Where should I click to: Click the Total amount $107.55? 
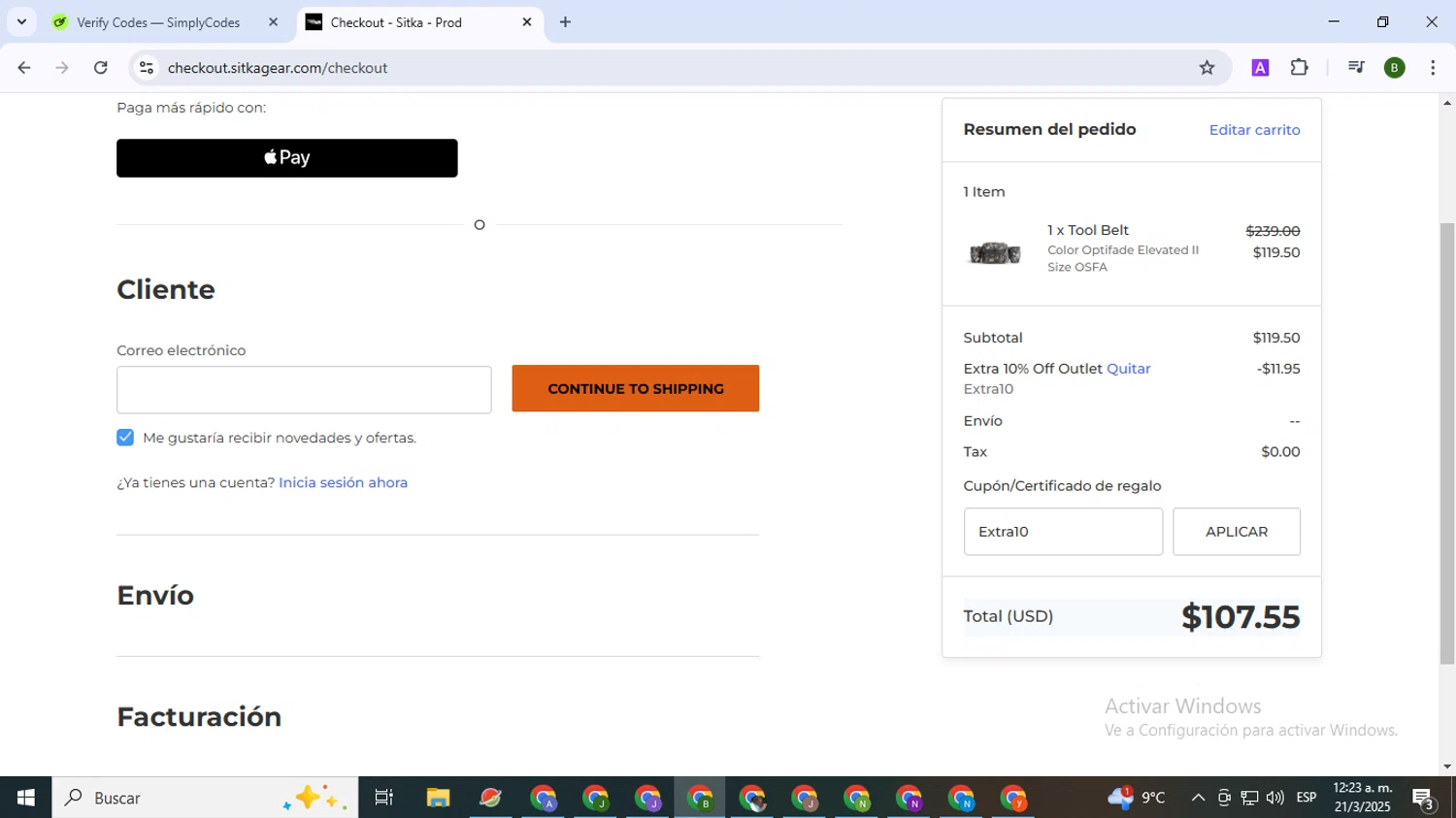click(1241, 617)
